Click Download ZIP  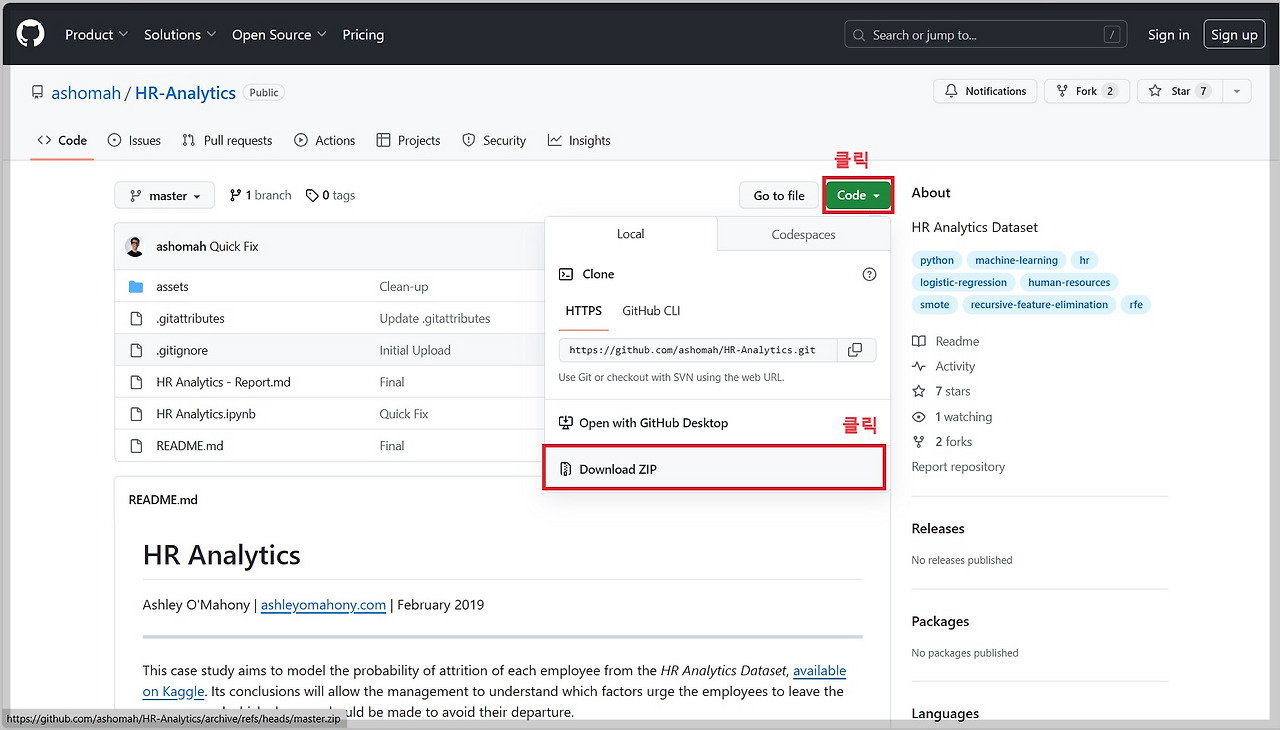pyautogui.click(x=714, y=469)
